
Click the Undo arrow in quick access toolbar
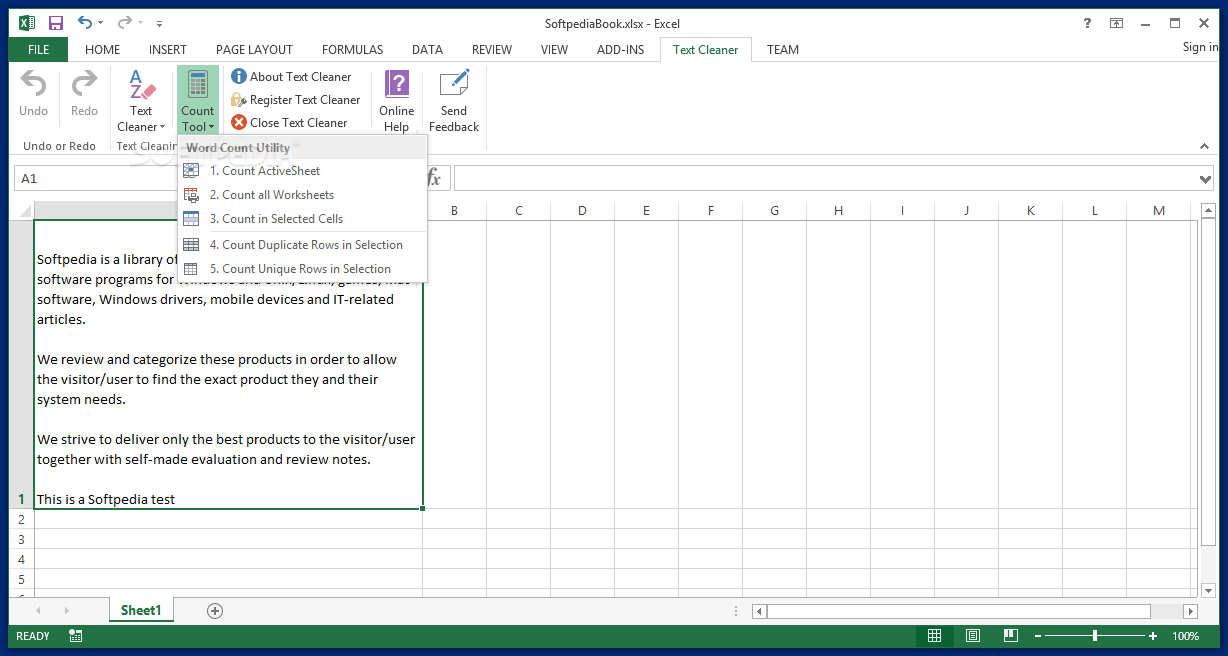click(85, 22)
